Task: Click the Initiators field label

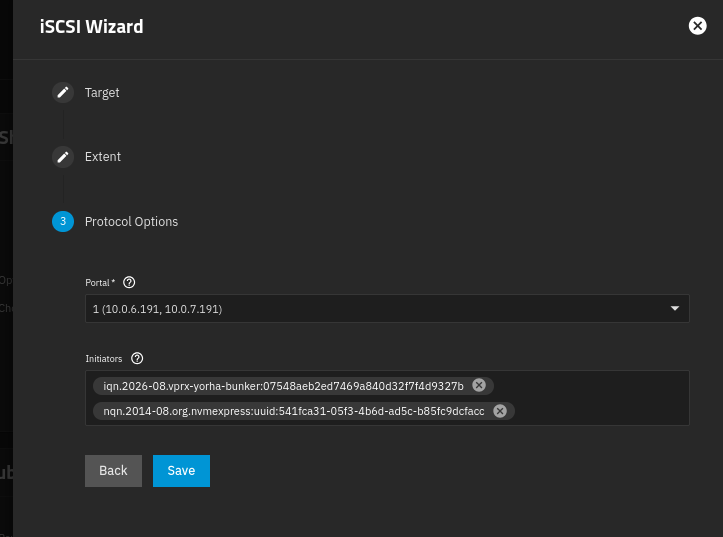Action: click(x=104, y=359)
